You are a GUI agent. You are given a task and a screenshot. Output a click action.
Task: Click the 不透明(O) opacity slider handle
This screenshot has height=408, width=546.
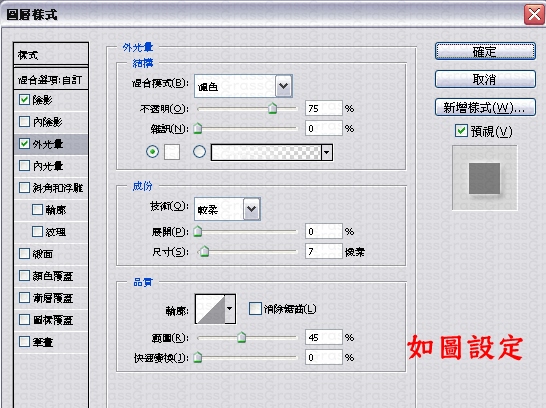click(273, 109)
